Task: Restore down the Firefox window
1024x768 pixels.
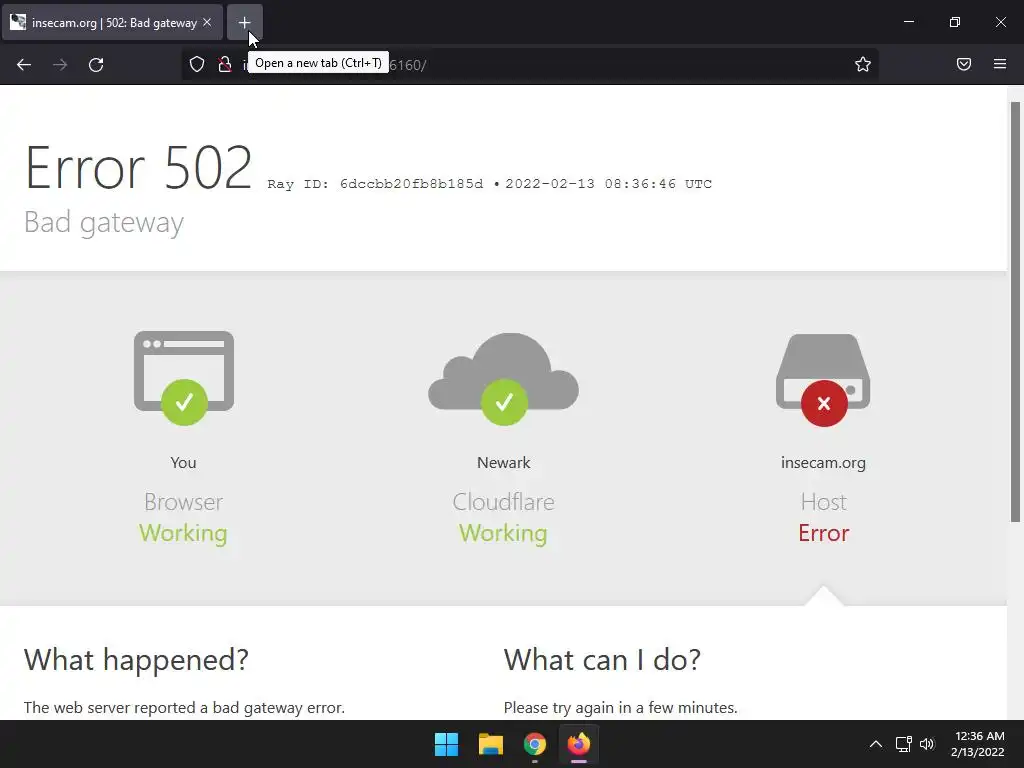Action: click(x=955, y=22)
